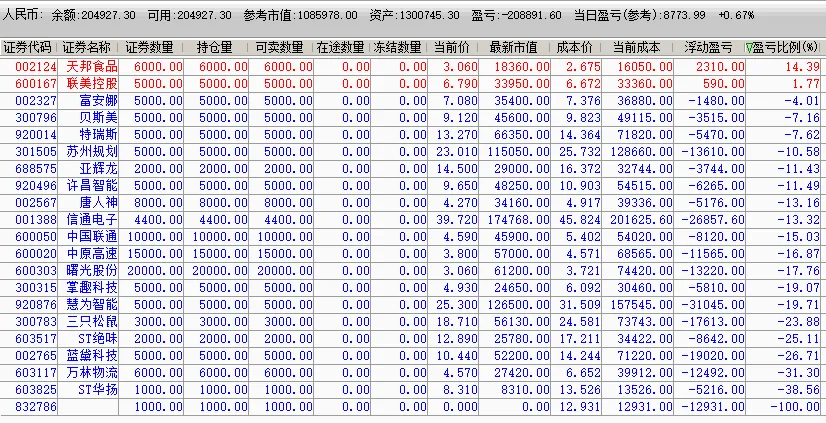Select the 联美控股 stock name

point(92,83)
